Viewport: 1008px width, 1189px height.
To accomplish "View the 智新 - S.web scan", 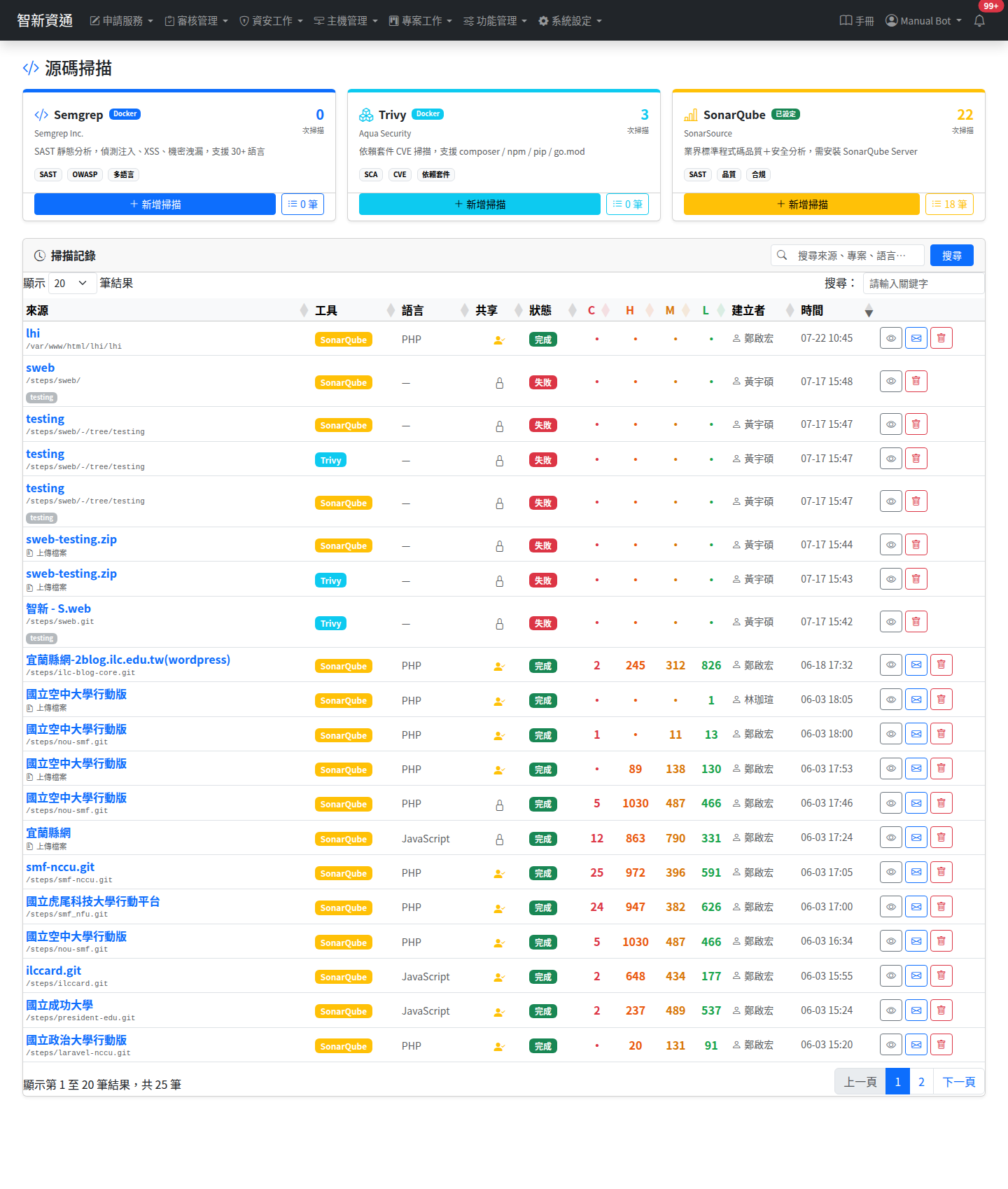I will [x=891, y=622].
